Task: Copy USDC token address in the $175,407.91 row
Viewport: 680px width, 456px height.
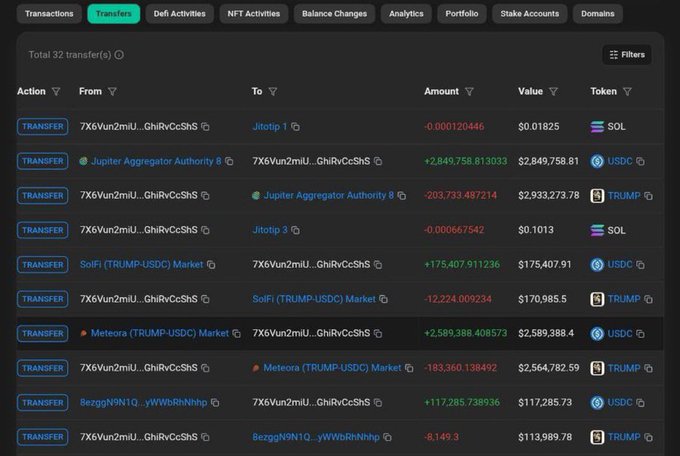Action: [x=640, y=265]
